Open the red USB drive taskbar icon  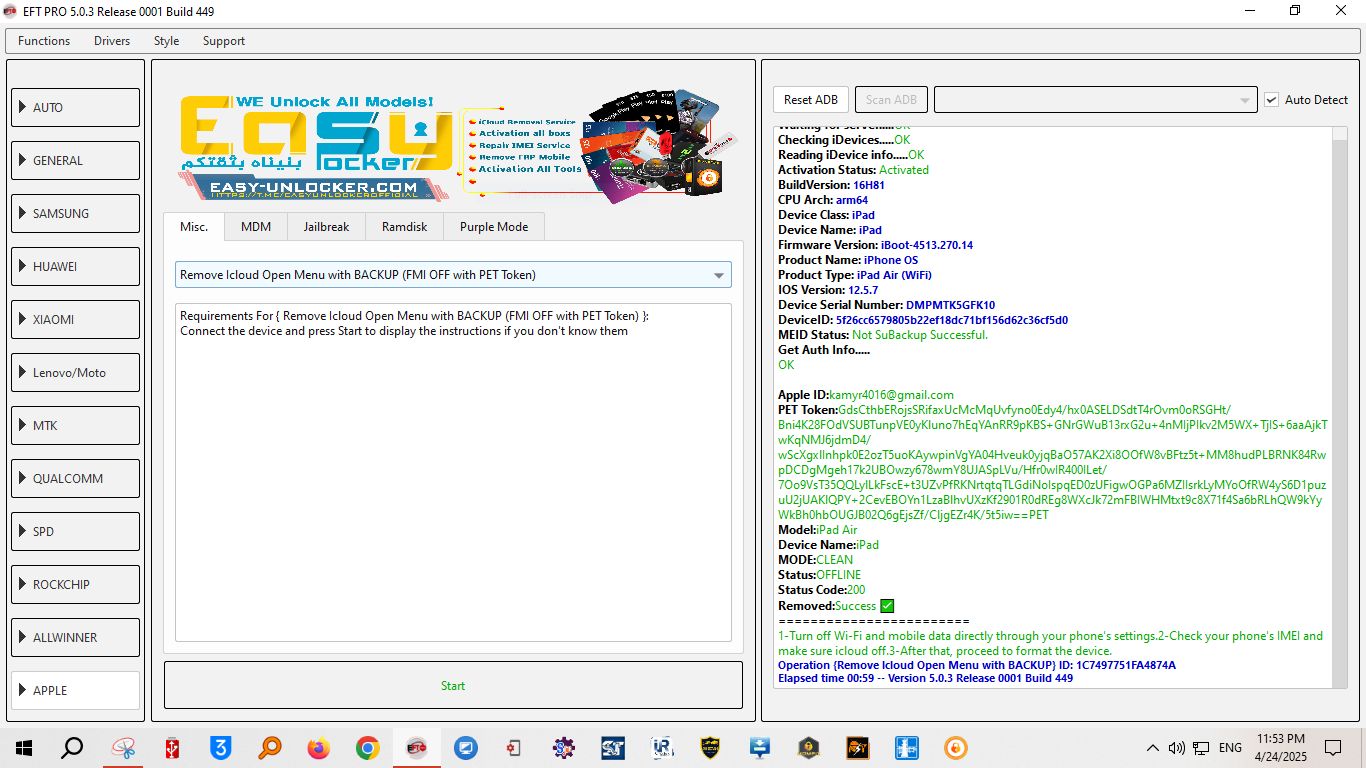pos(173,747)
